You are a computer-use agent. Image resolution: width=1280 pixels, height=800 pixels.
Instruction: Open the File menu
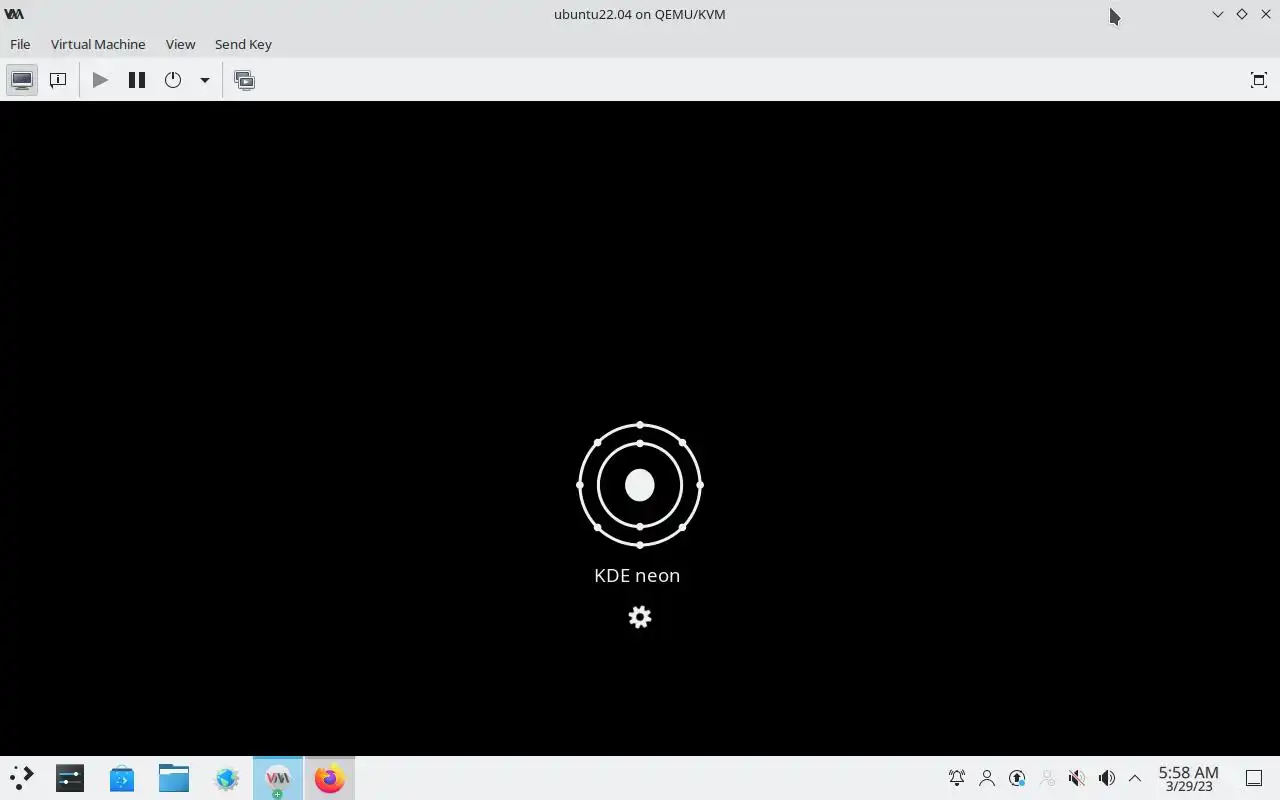20,44
